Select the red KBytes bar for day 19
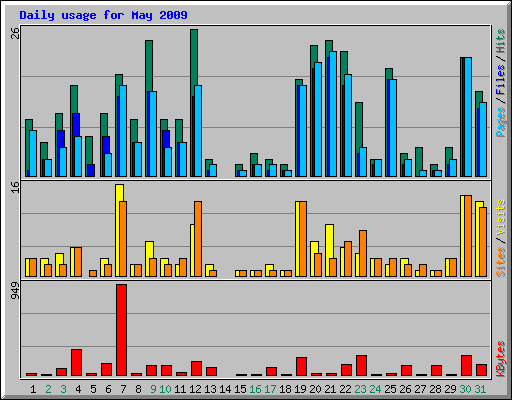 pos(301,367)
